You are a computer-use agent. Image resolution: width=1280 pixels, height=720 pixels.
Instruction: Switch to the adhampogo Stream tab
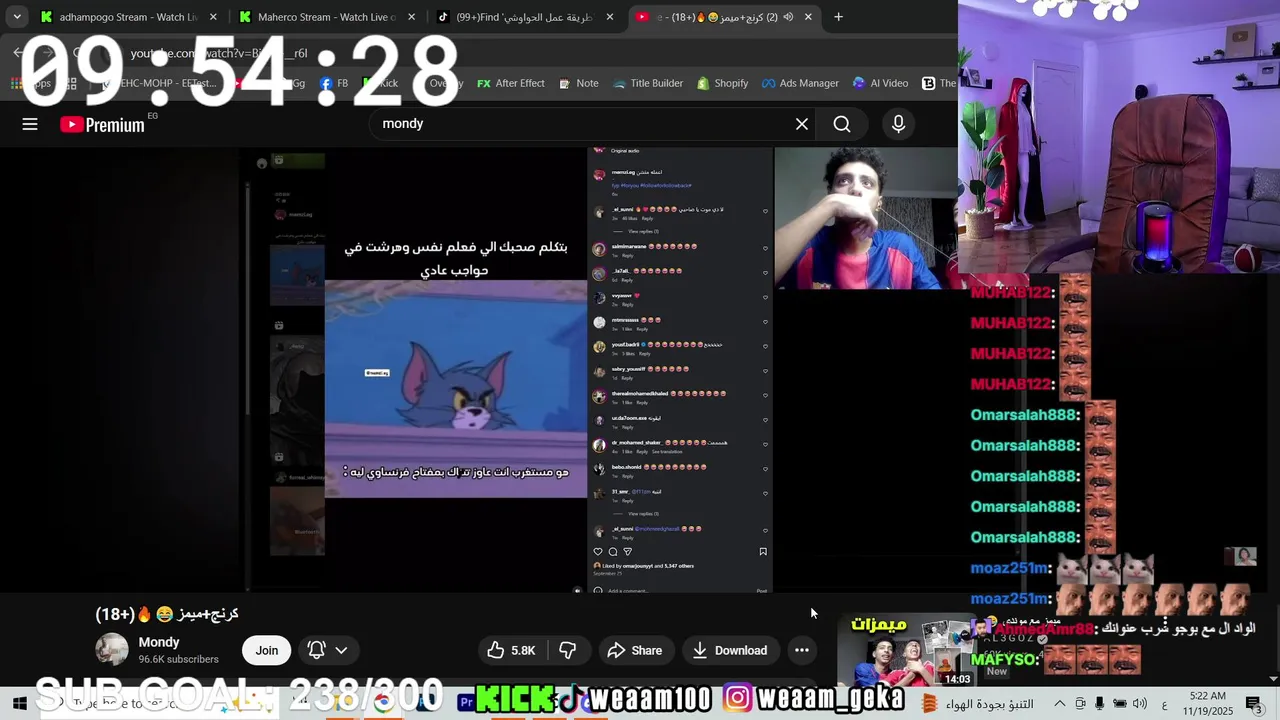pyautogui.click(x=127, y=17)
